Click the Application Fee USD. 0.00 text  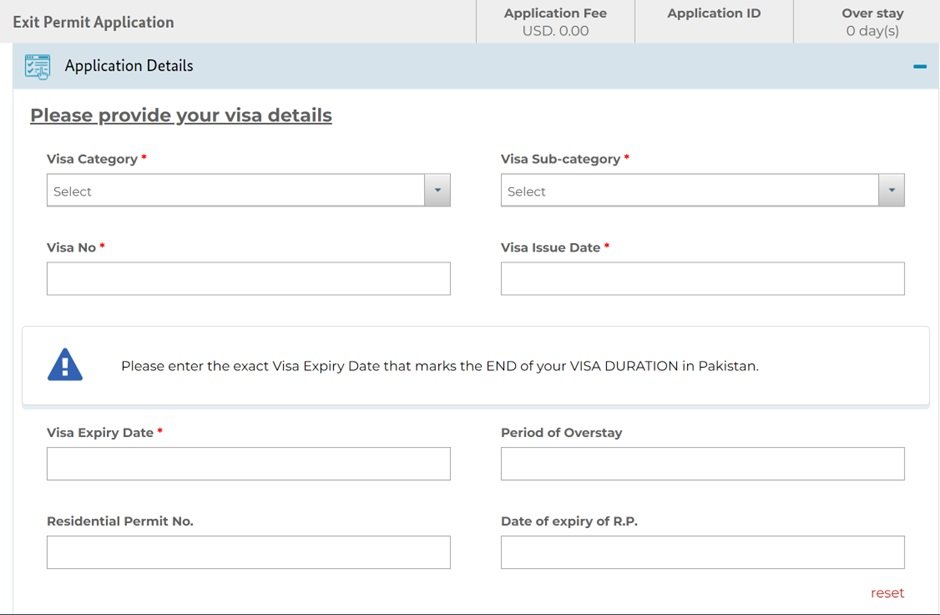click(x=555, y=22)
